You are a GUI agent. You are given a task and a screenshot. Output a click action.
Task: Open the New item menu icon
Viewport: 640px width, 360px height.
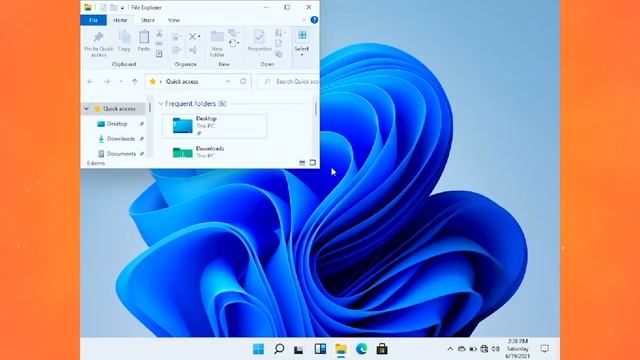(x=233, y=33)
